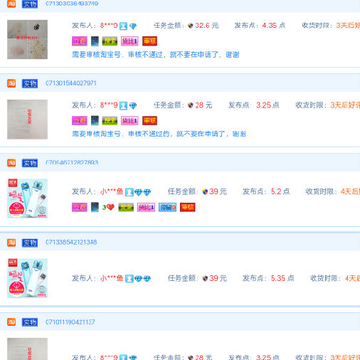Click the magenta 立刻 badge in the 32.6 元 task
The width and height of the screenshot is (360, 360).
click(79, 41)
